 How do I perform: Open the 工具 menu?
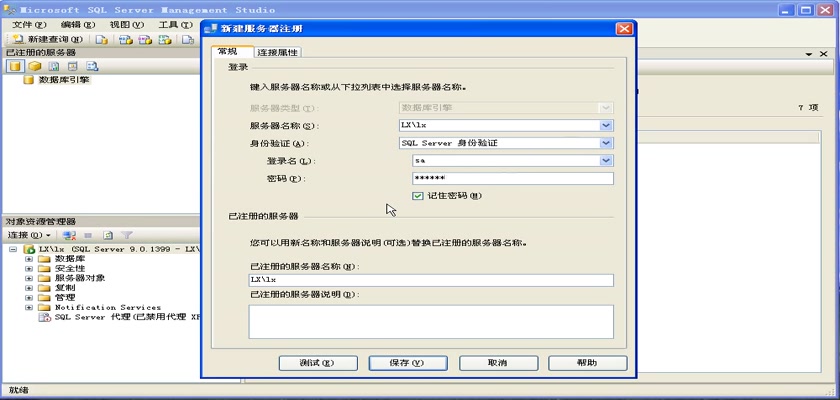click(175, 25)
